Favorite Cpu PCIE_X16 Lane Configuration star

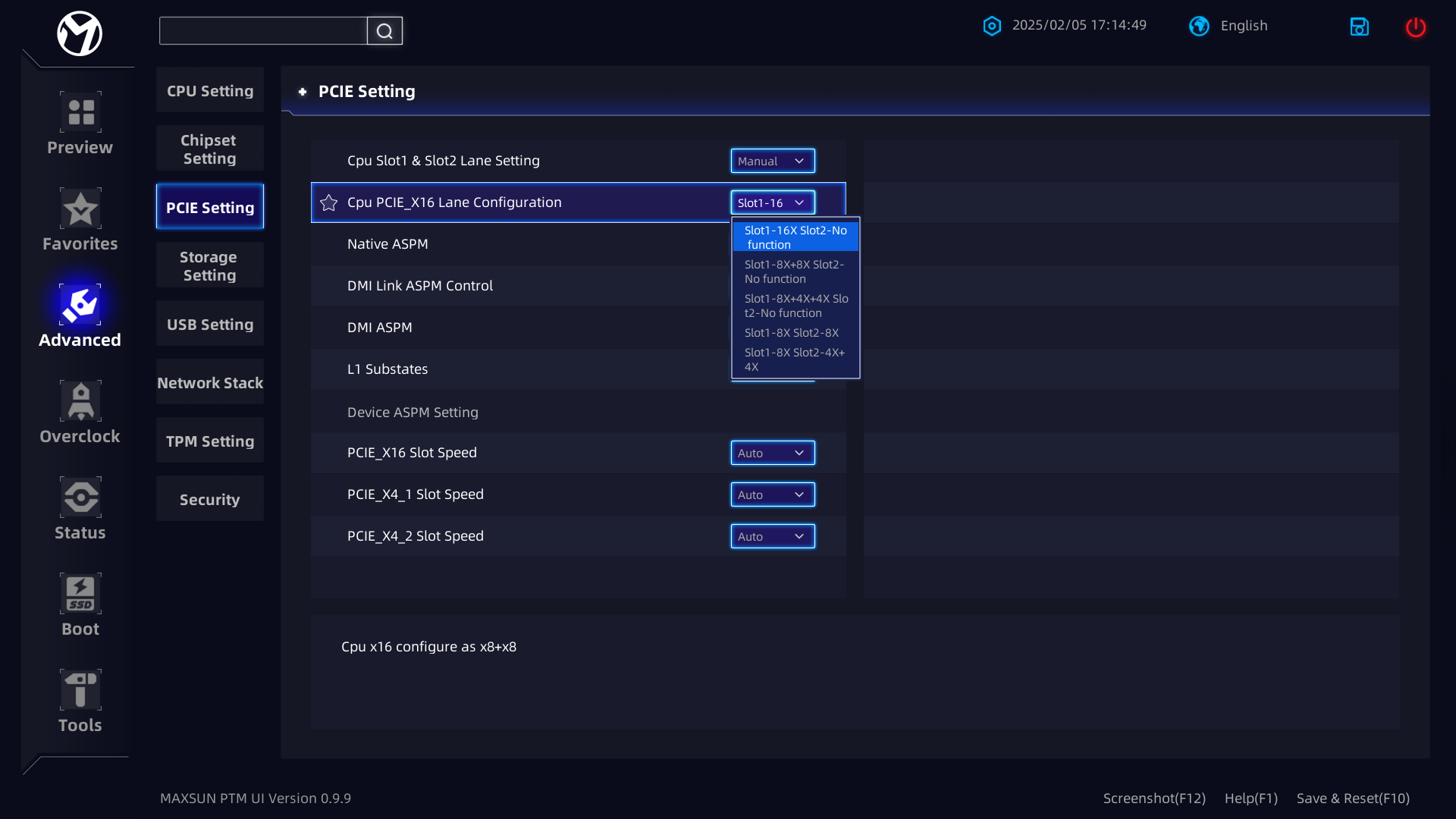coord(328,202)
